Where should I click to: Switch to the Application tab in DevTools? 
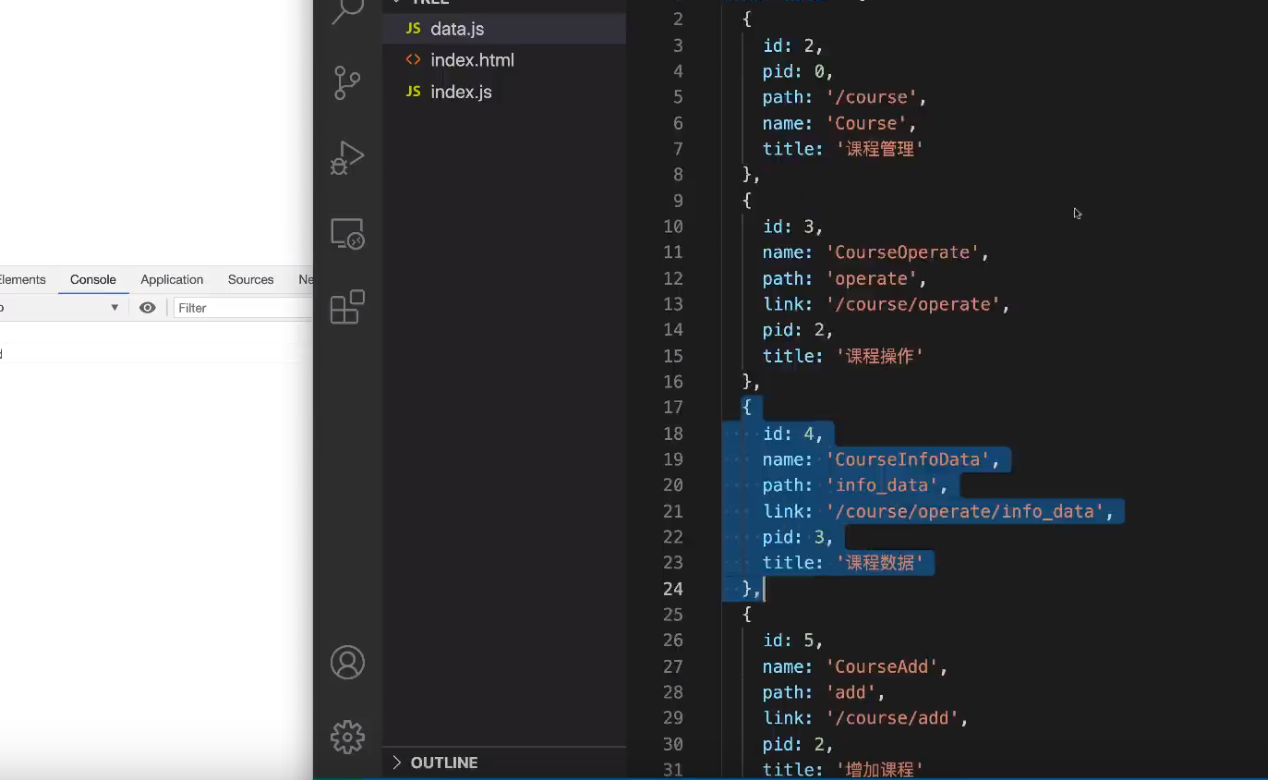pos(172,280)
